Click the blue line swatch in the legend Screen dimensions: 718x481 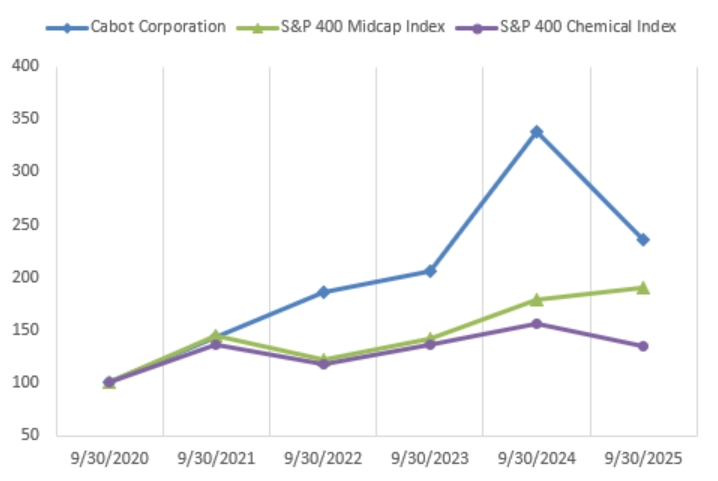click(x=66, y=27)
